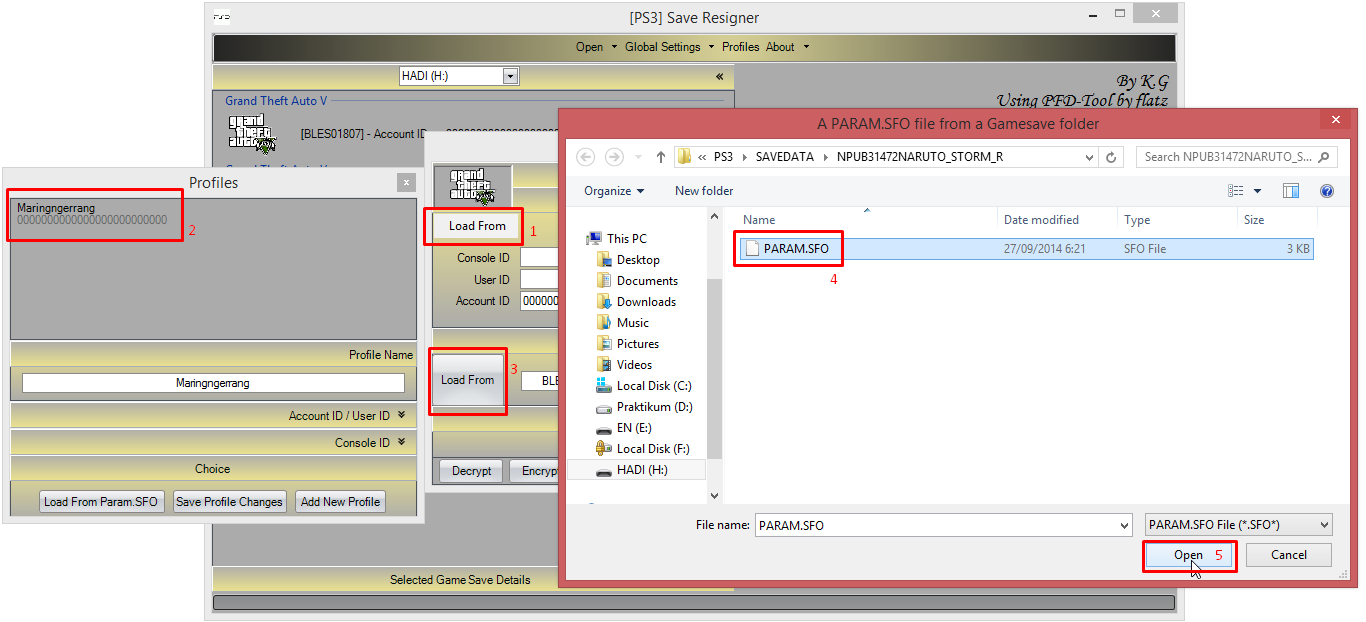1366x622 pixels.
Task: Click the Console ID input field
Action: pos(540,258)
